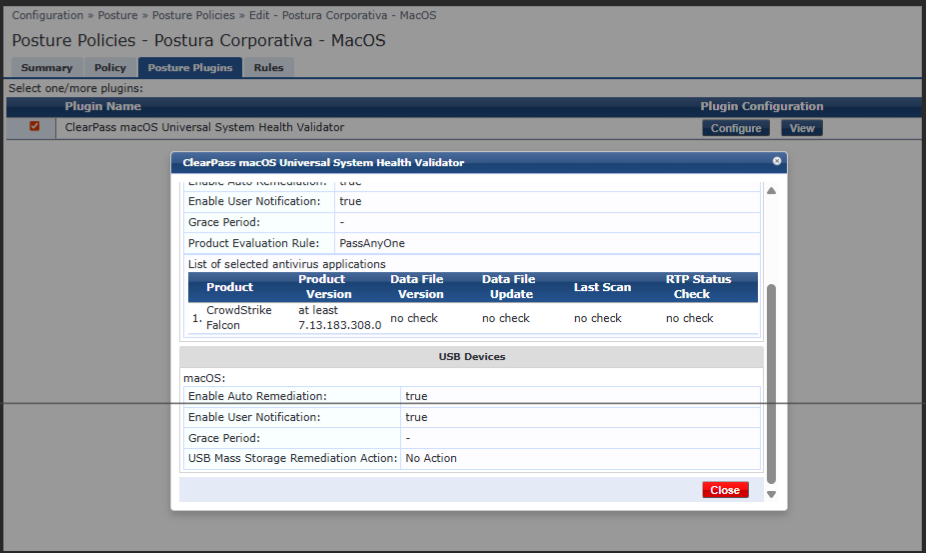Click the Data File Version column header
Viewport: 926px width, 553px height.
(418, 287)
